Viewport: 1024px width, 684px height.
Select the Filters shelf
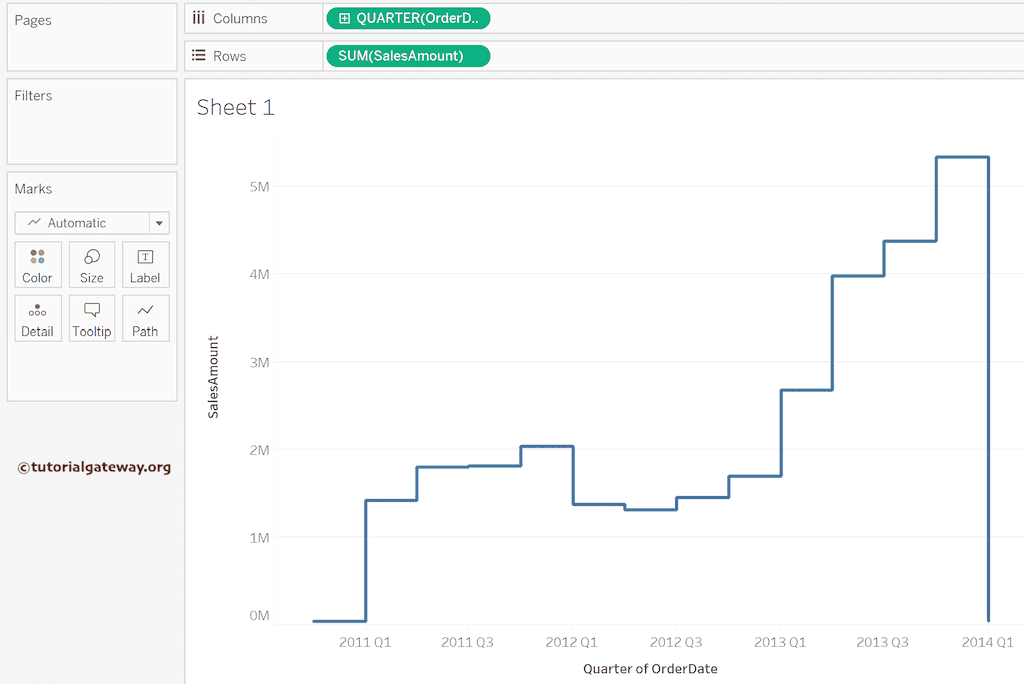click(92, 121)
